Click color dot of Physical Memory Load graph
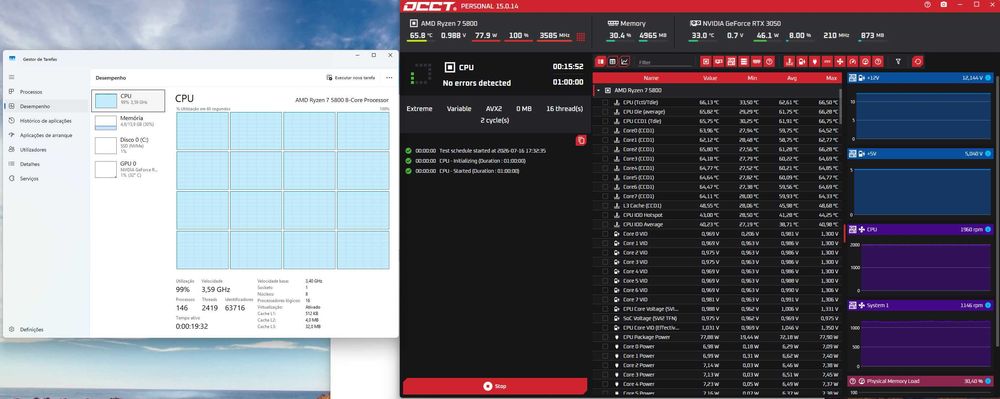 (988, 381)
